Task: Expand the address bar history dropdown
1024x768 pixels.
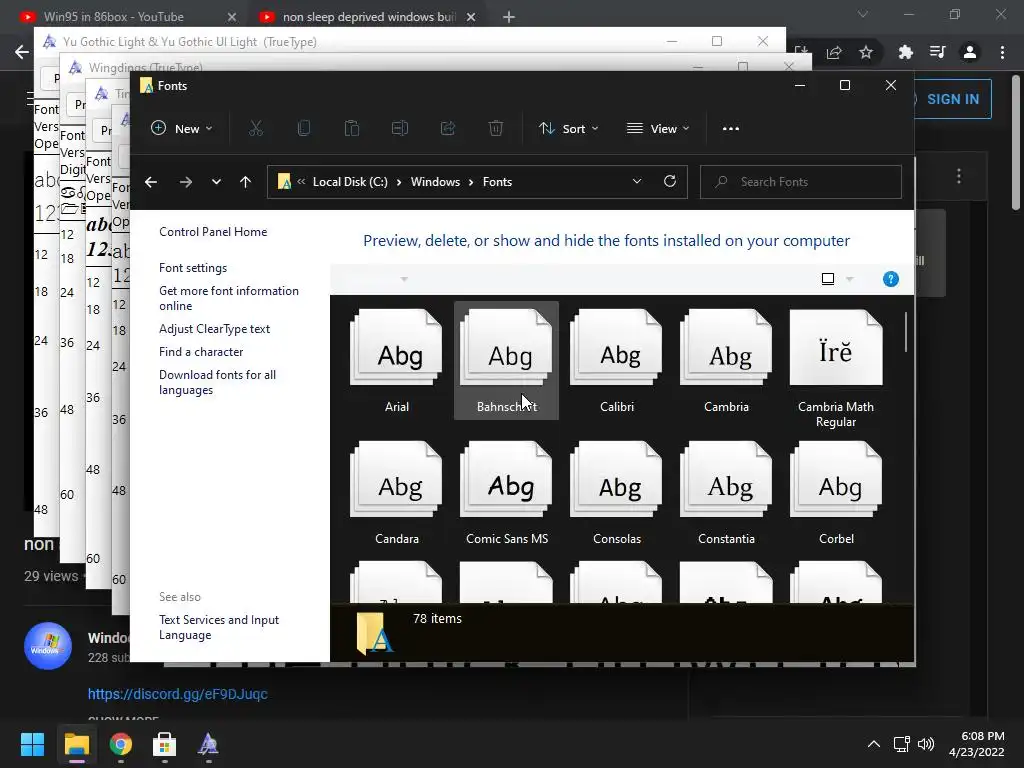Action: pos(637,182)
